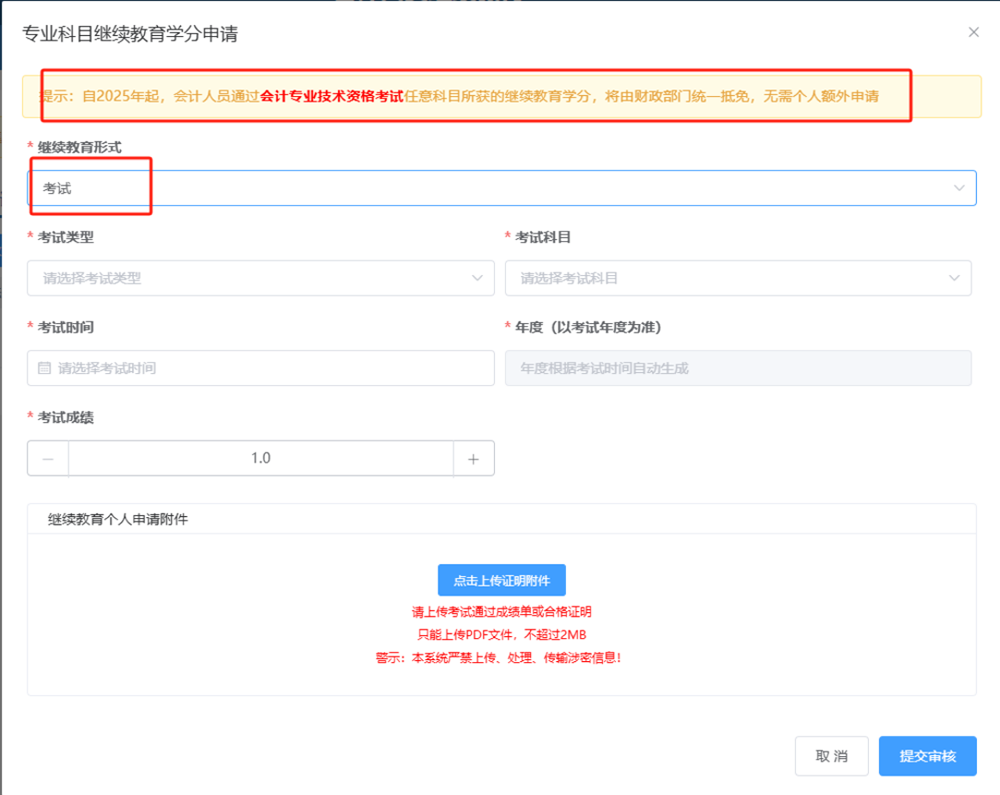Click the 取消 button

[x=831, y=756]
